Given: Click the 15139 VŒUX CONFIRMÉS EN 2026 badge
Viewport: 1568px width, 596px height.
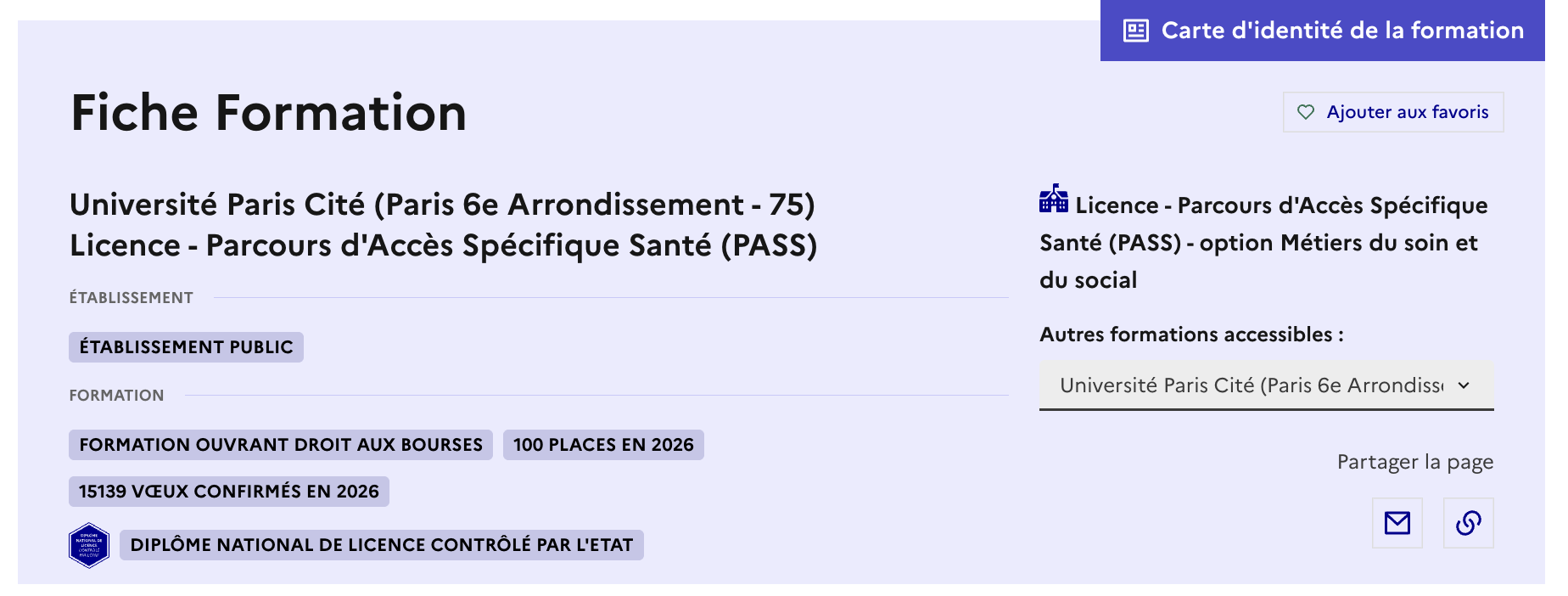Looking at the screenshot, I should (x=228, y=491).
